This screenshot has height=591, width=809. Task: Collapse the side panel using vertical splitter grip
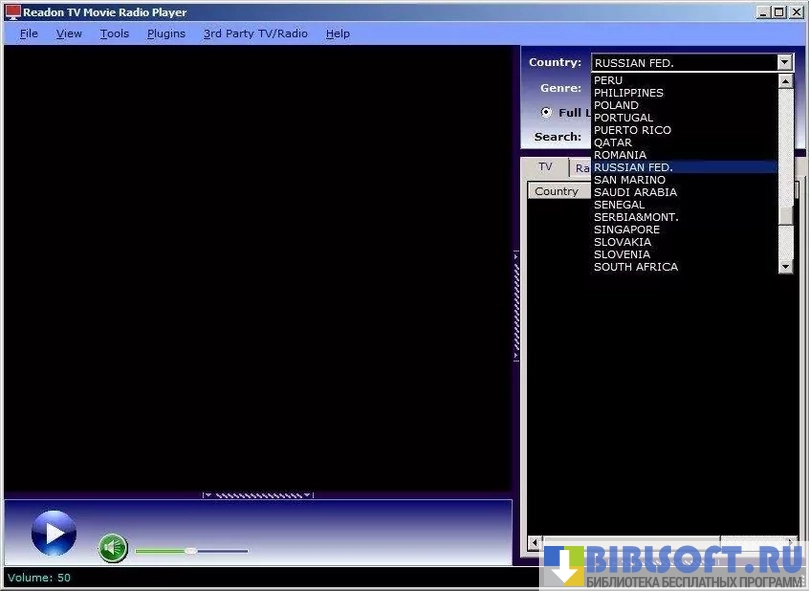[x=516, y=305]
